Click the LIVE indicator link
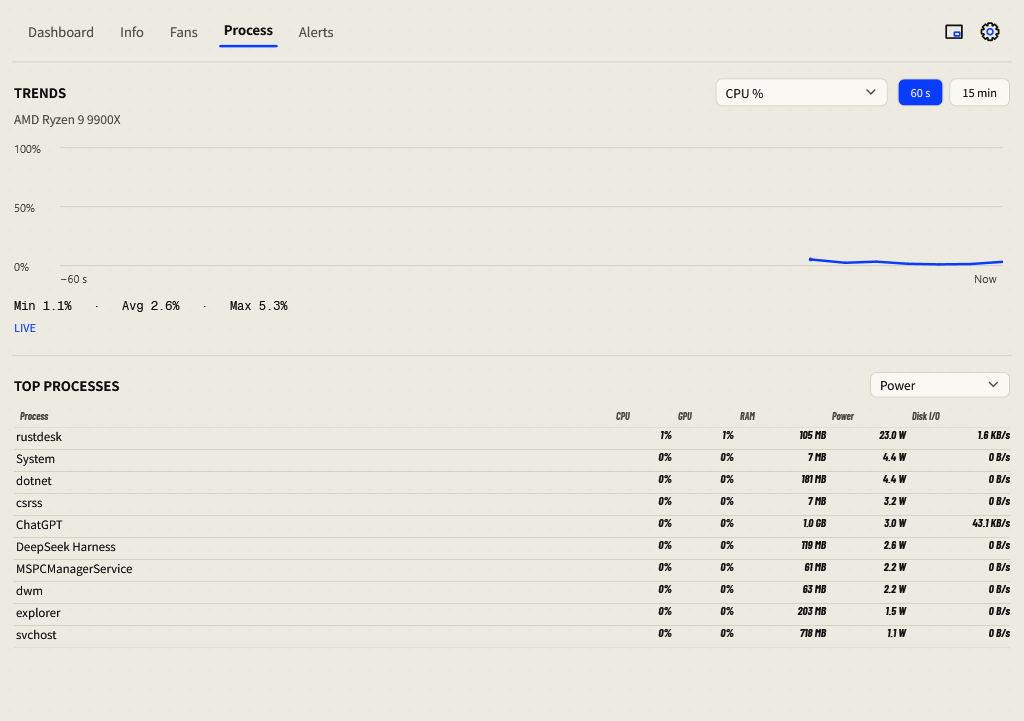Image resolution: width=1024 pixels, height=721 pixels. point(25,328)
